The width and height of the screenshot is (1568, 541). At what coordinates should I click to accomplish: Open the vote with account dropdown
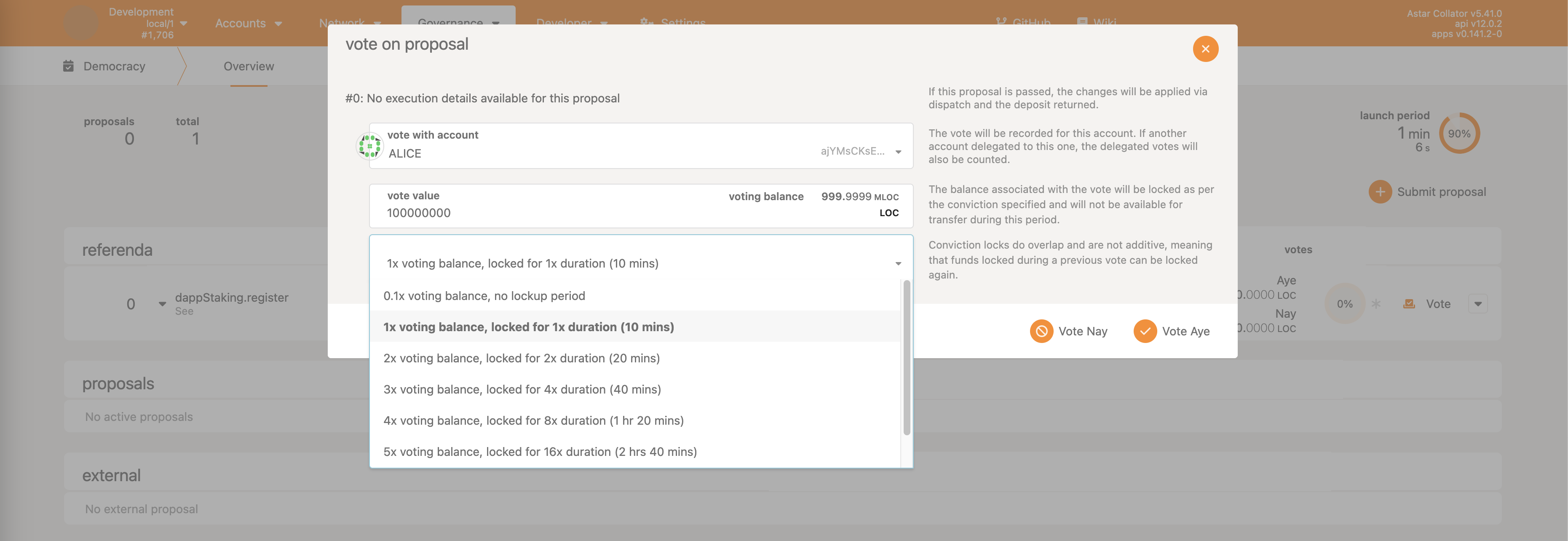898,152
